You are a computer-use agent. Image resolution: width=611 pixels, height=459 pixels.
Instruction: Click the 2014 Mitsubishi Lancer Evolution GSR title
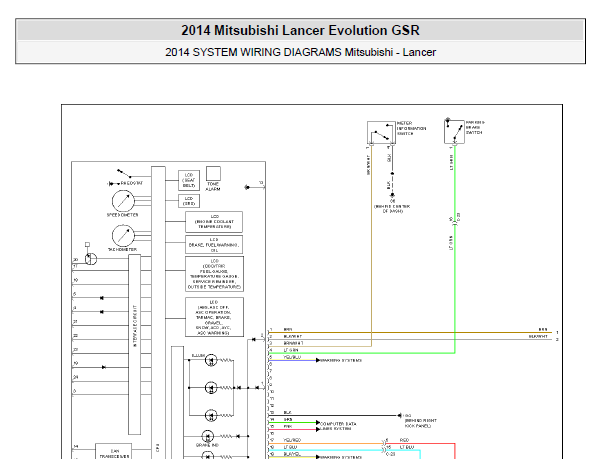(300, 30)
